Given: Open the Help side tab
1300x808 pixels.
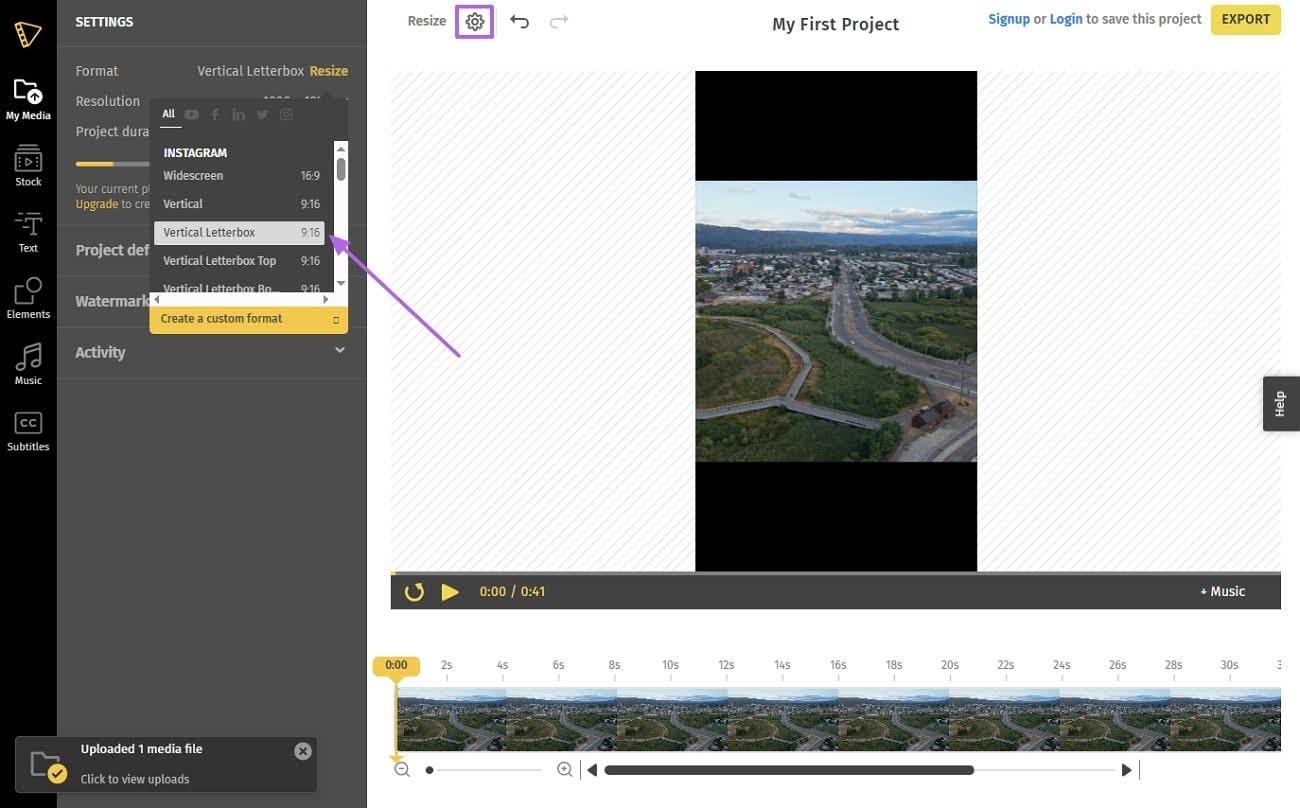Looking at the screenshot, I should (x=1281, y=404).
